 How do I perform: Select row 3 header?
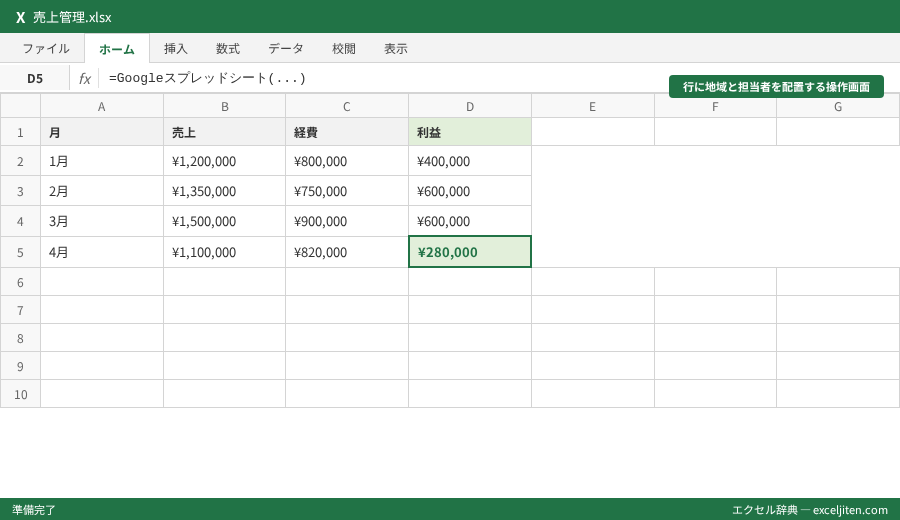[x=20, y=191]
